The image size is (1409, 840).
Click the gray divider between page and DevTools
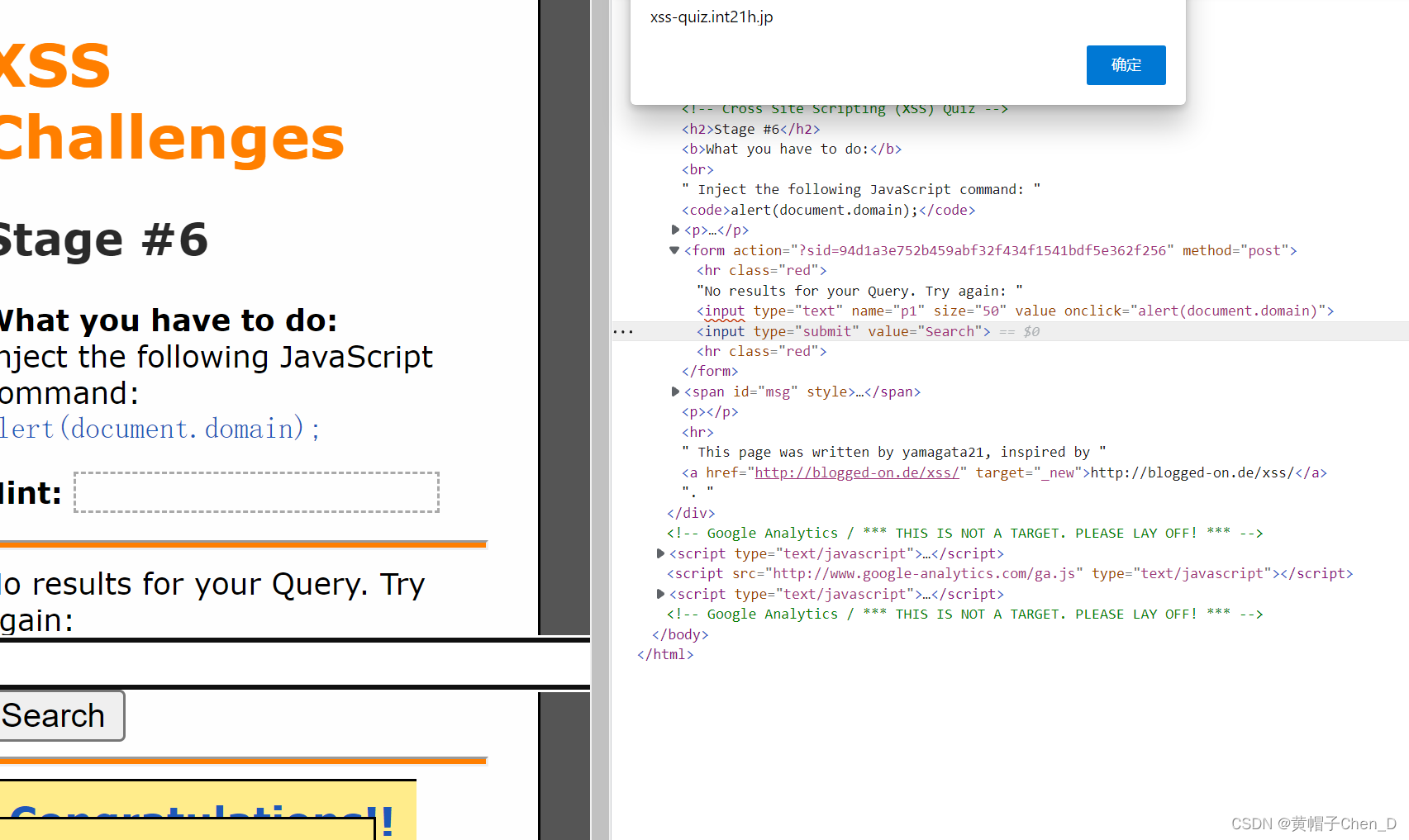pyautogui.click(x=601, y=420)
